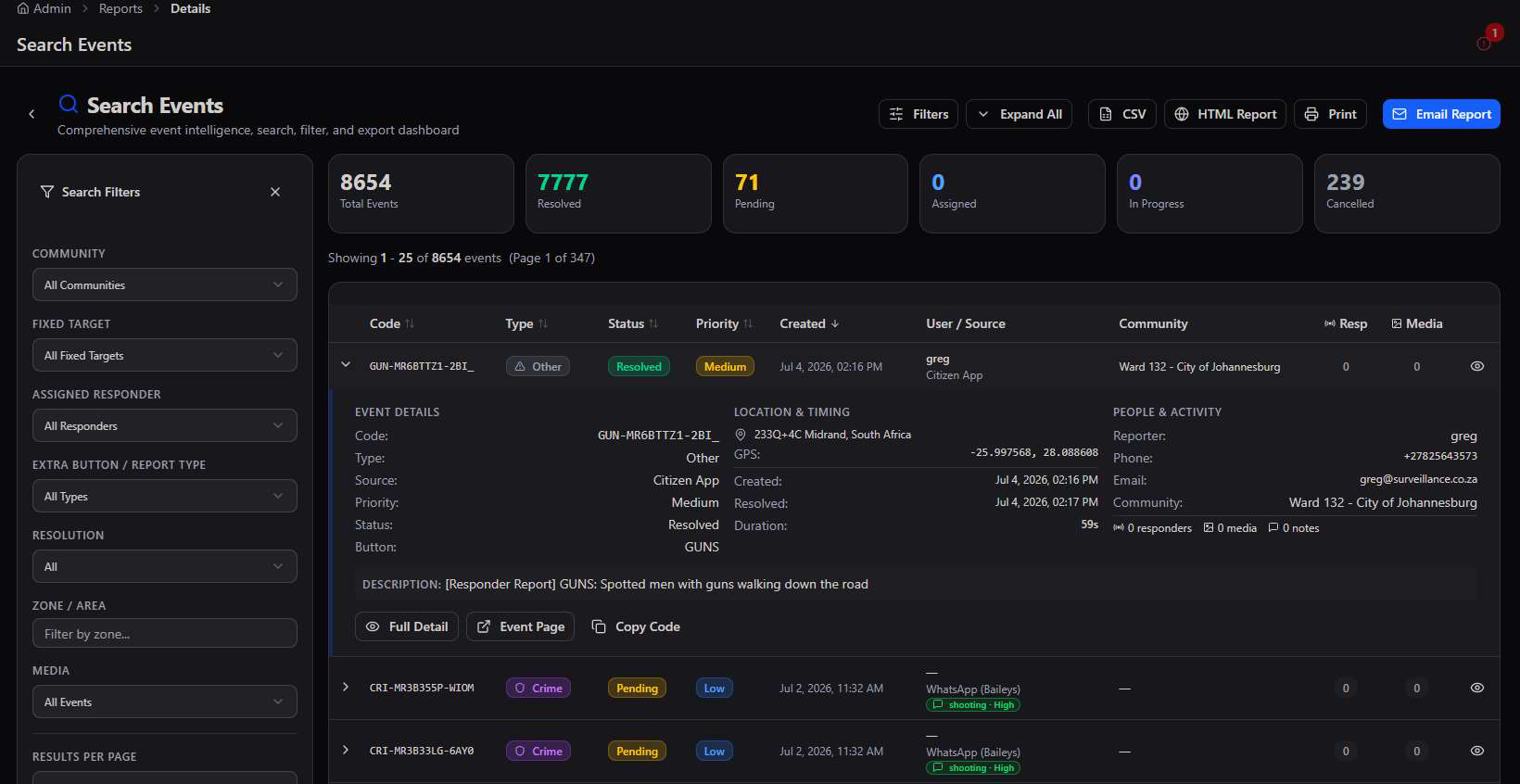Click the magnifier icon beside Search Events heading
The image size is (1520, 784).
click(68, 104)
